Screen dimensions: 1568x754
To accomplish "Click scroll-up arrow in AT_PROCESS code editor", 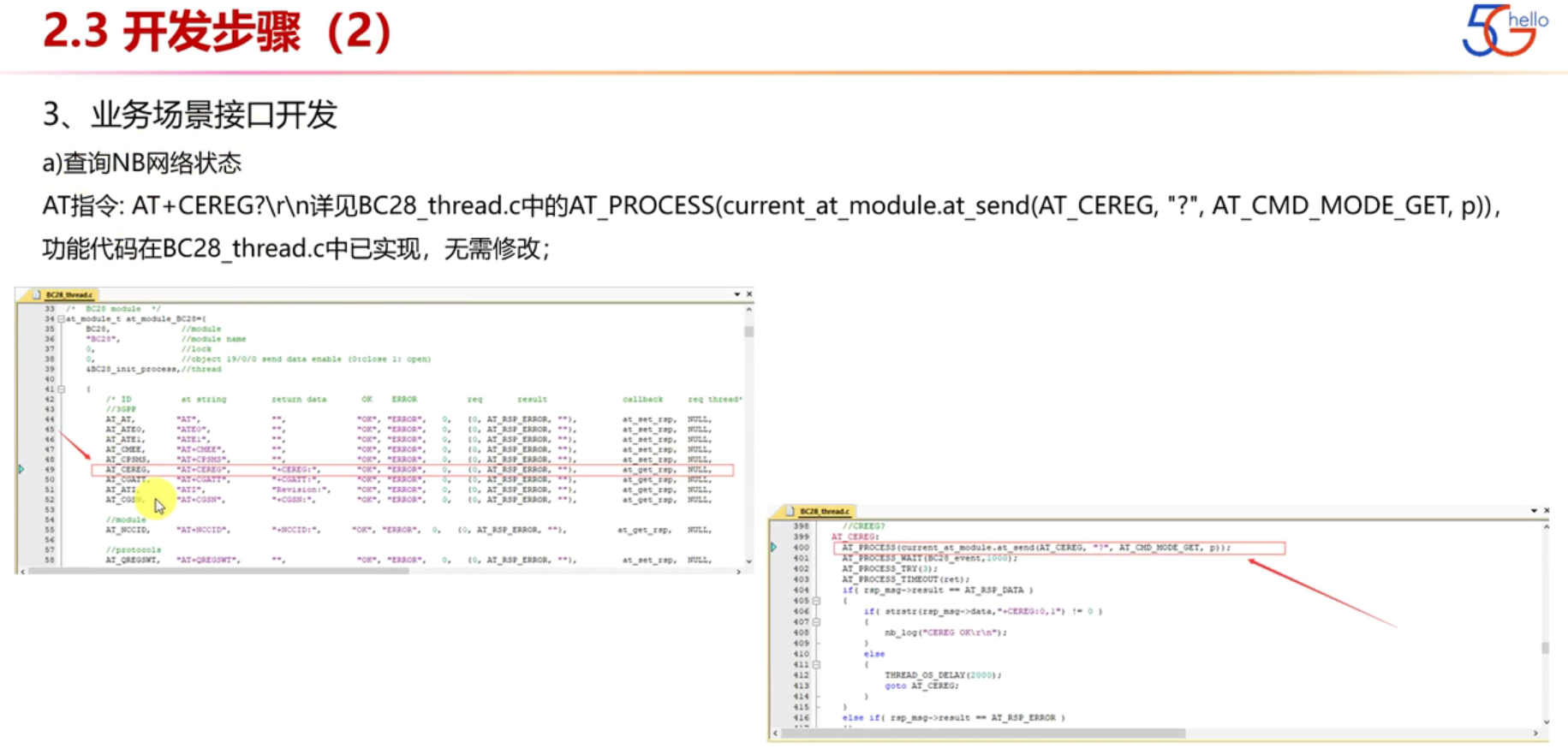I will [1546, 527].
